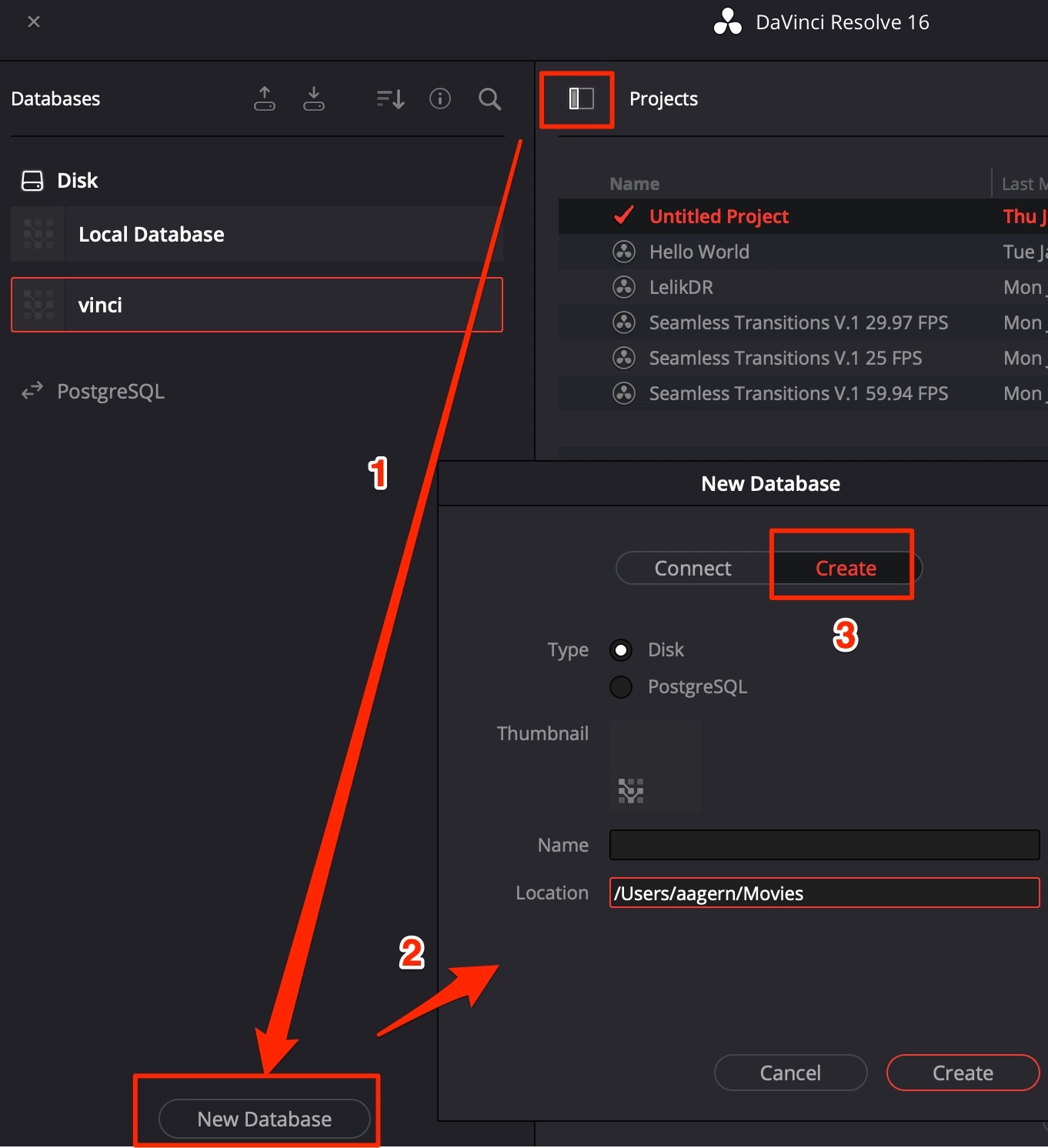Select the PostgreSQL section label in sidebar
Viewport: 1048px width, 1148px height.
[x=111, y=392]
